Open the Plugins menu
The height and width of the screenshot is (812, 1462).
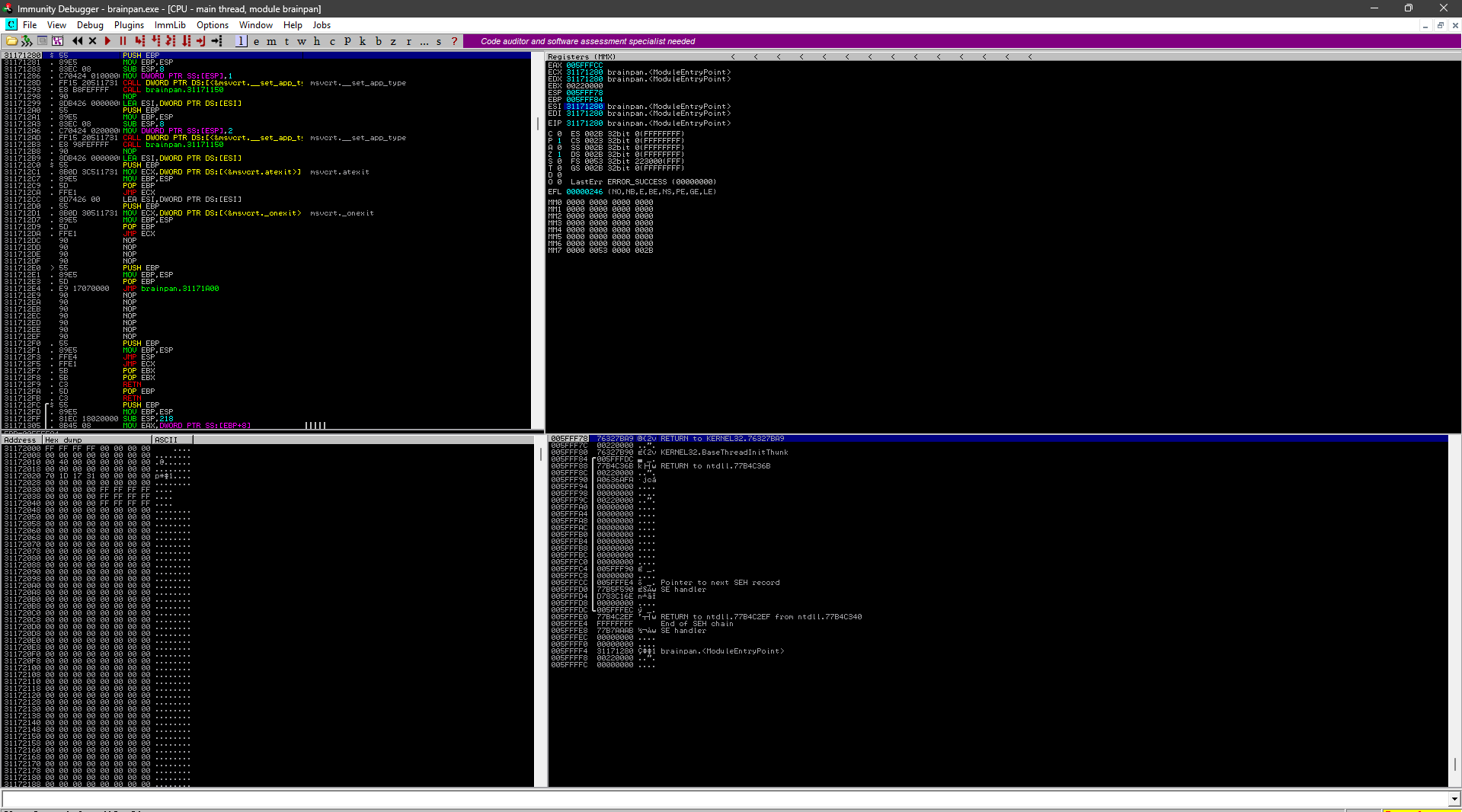click(129, 25)
